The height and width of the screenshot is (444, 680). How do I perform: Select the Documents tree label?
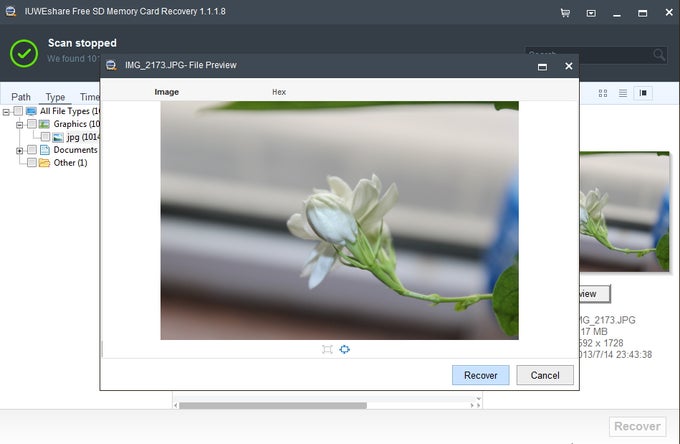[x=75, y=150]
